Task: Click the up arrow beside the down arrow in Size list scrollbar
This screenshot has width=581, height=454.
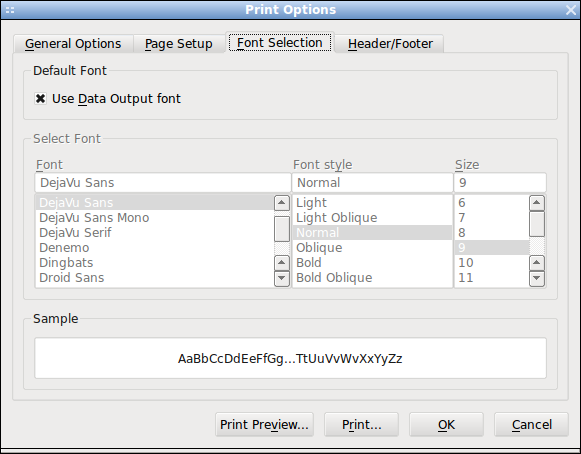Action: point(537,263)
